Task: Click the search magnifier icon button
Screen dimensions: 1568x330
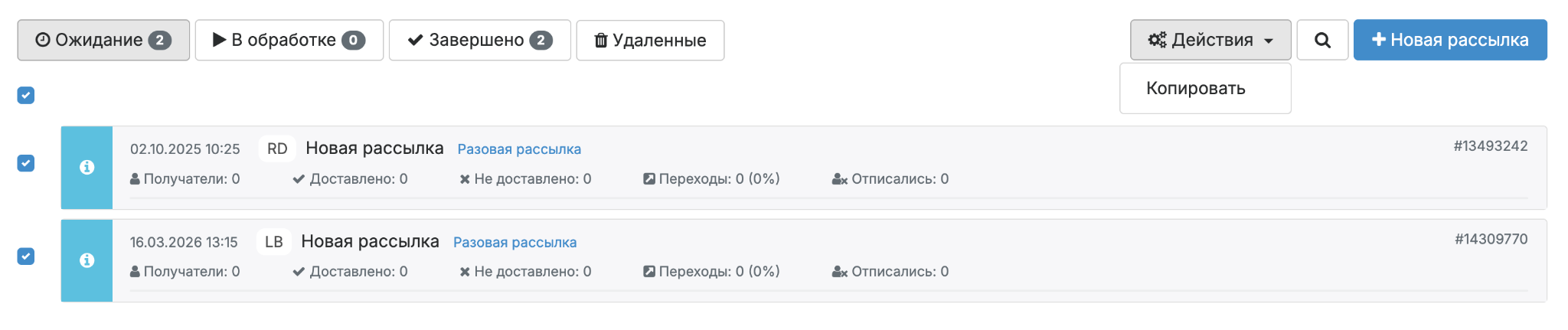Action: point(1321,40)
